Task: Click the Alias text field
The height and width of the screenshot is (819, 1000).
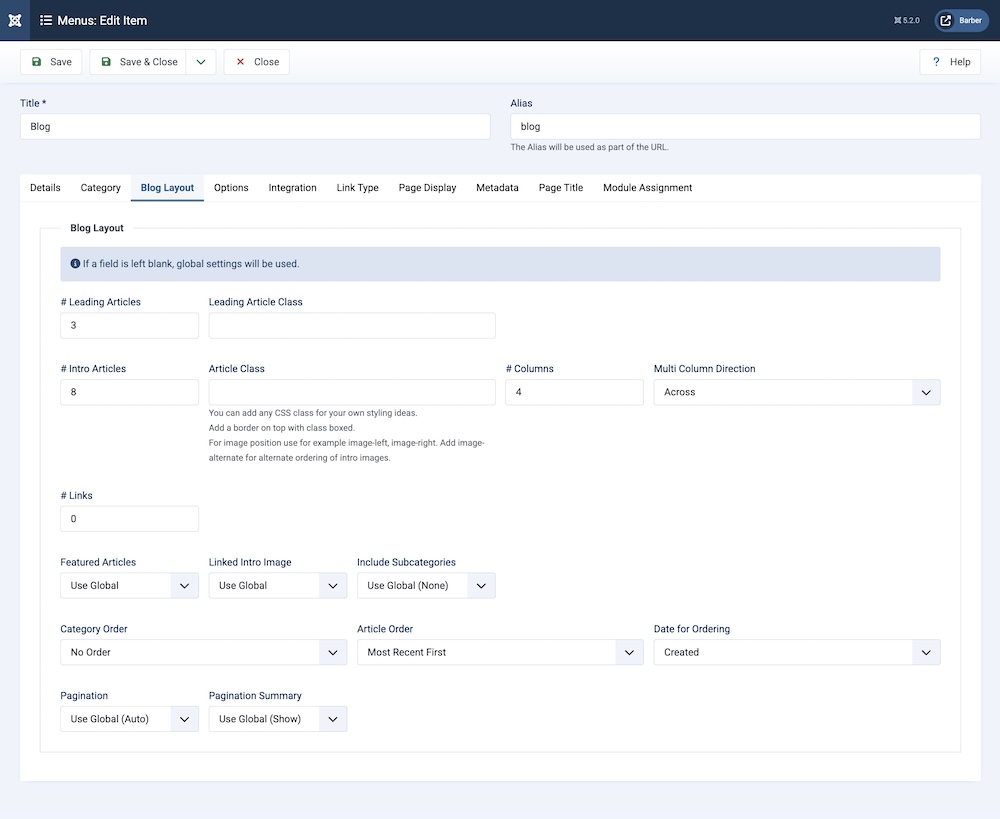Action: [x=745, y=127]
